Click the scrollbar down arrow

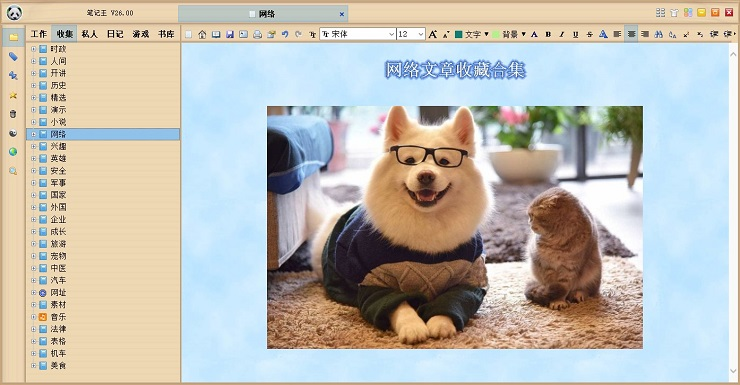(x=733, y=372)
